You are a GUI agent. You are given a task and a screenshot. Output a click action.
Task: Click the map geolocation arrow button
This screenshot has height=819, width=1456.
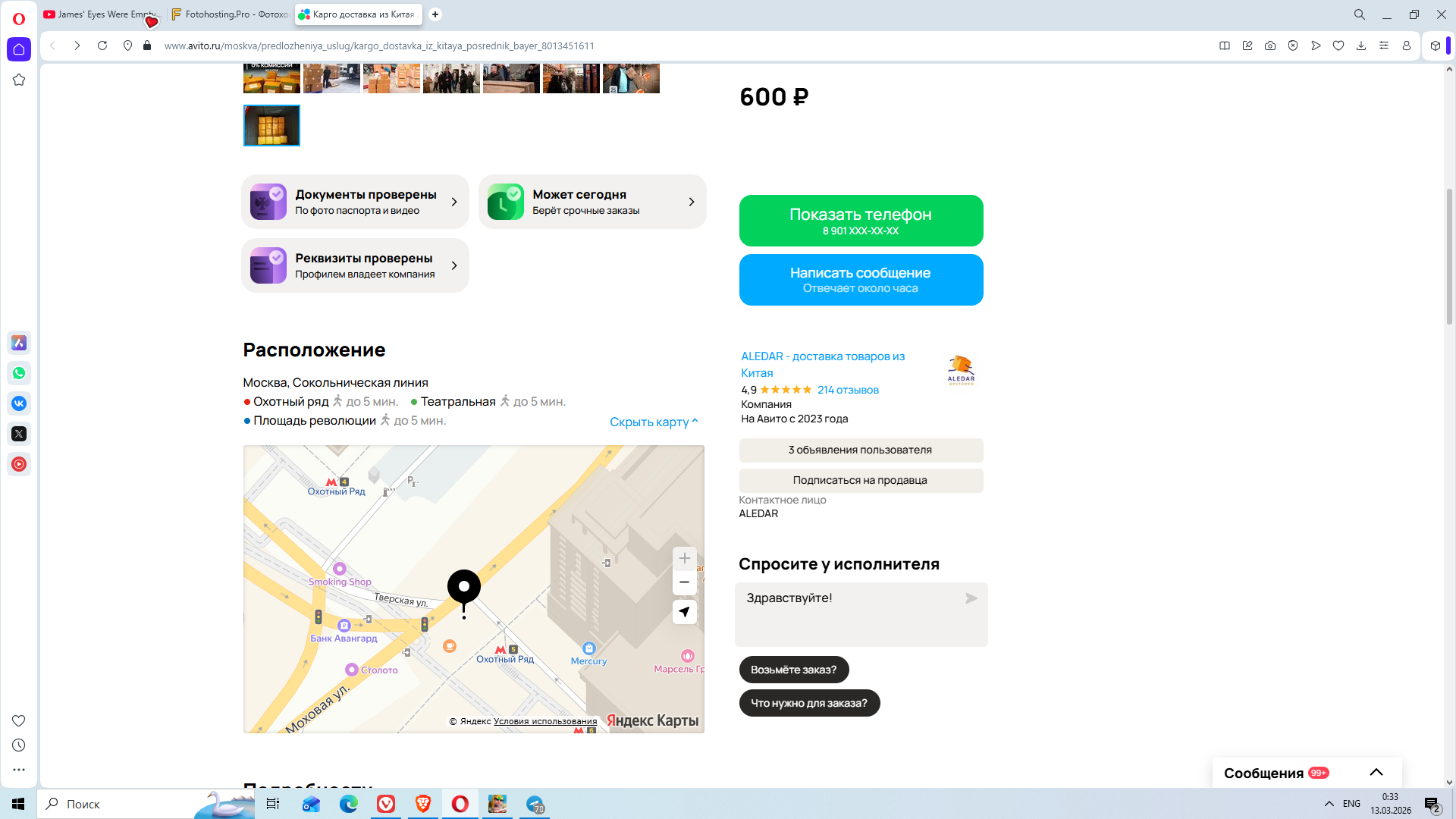point(684,612)
